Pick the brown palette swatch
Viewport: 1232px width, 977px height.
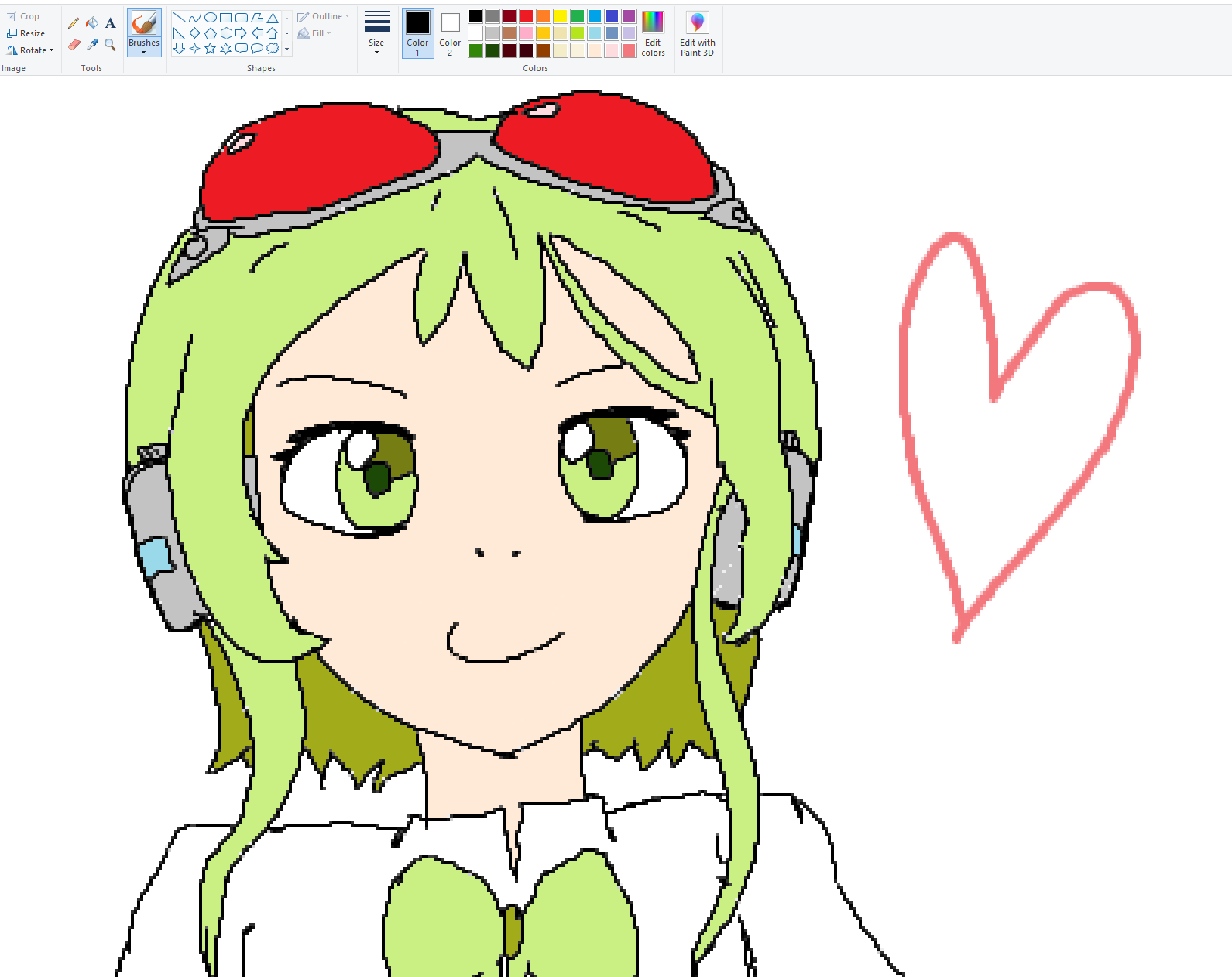click(510, 33)
